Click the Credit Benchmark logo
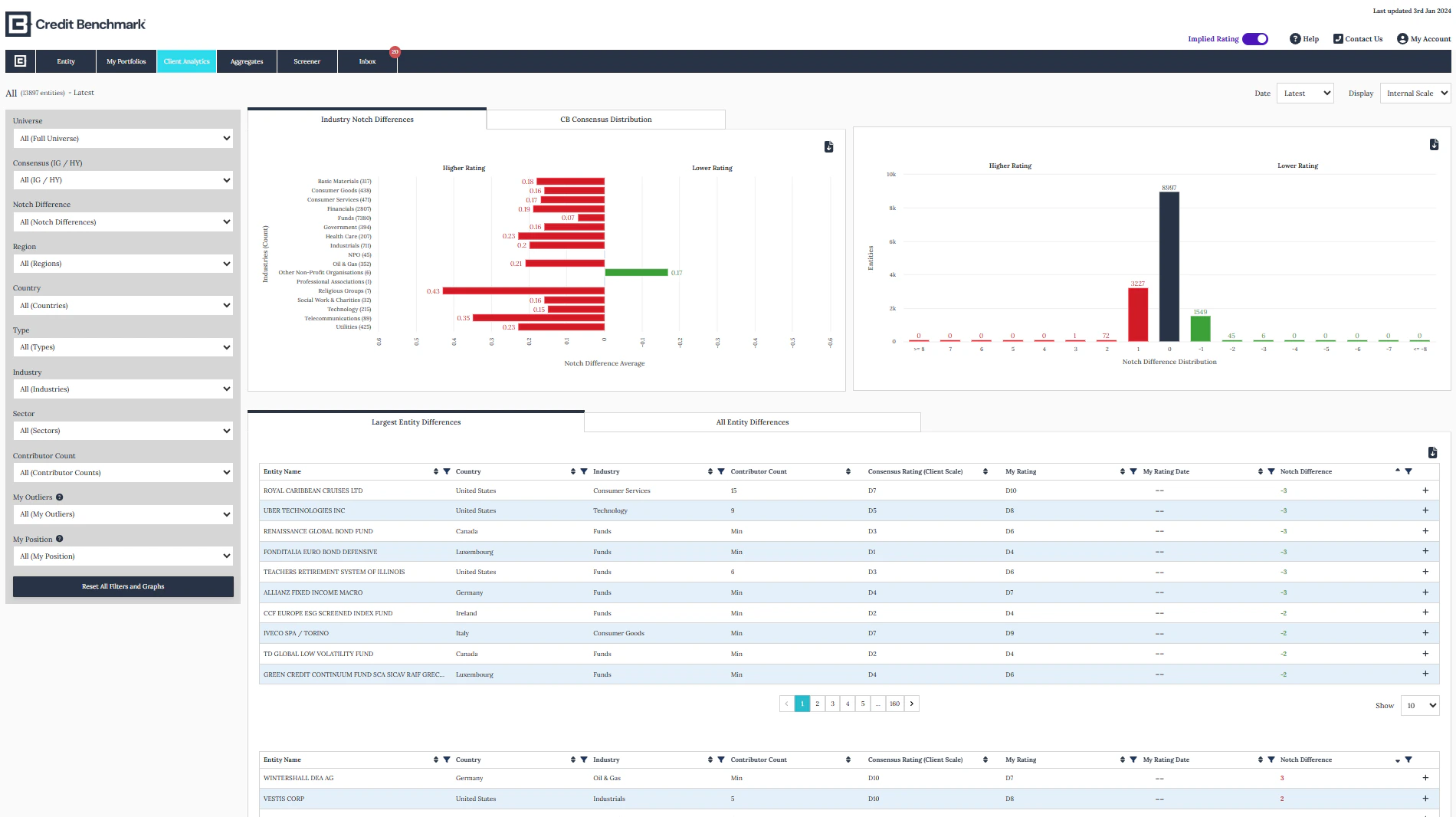Screen dimensions: 1456x817 click(74, 23)
